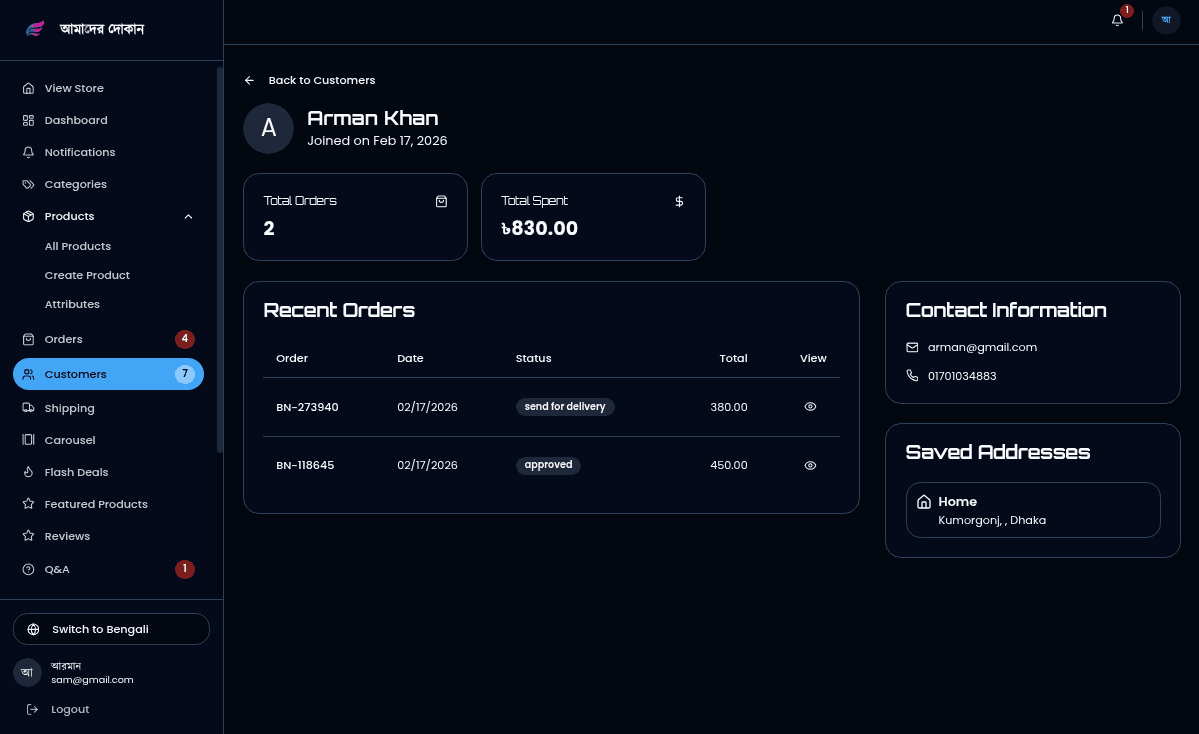1199x734 pixels.
Task: Toggle the language switcher showing আ
Action: click(1166, 20)
